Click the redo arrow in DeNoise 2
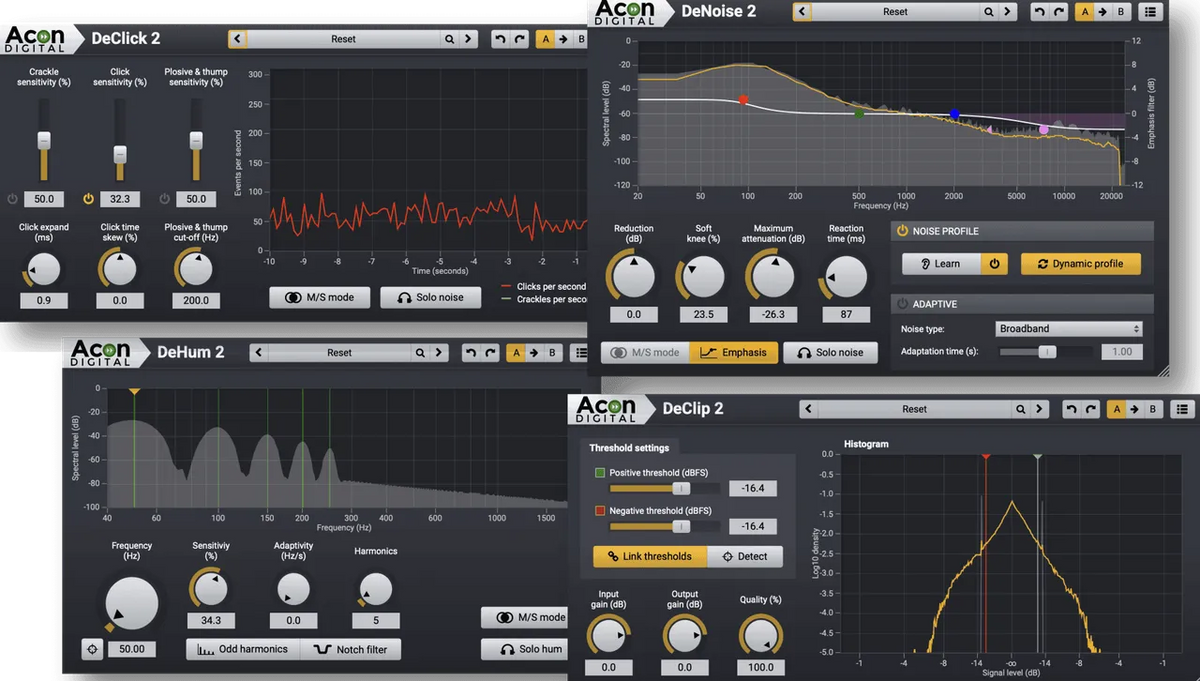The height and width of the screenshot is (681, 1200). (x=1058, y=12)
